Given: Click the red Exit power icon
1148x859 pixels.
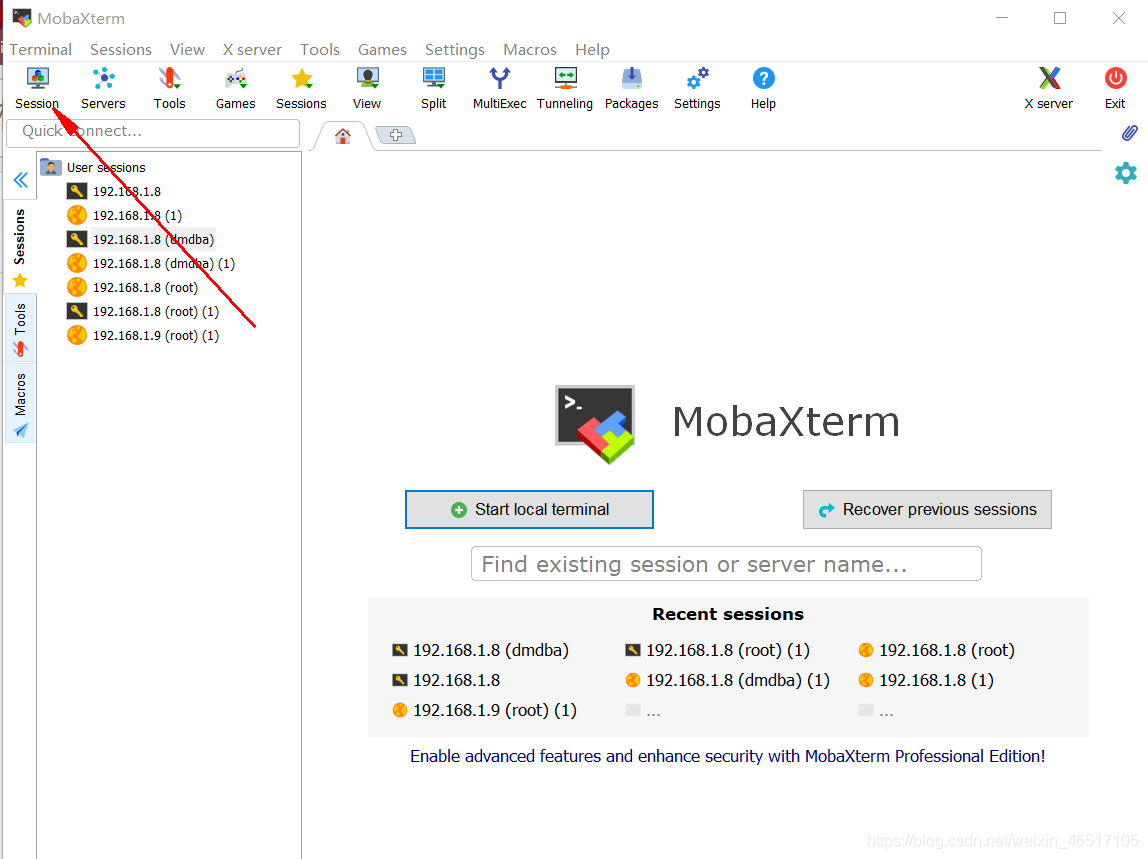Looking at the screenshot, I should coord(1115,78).
